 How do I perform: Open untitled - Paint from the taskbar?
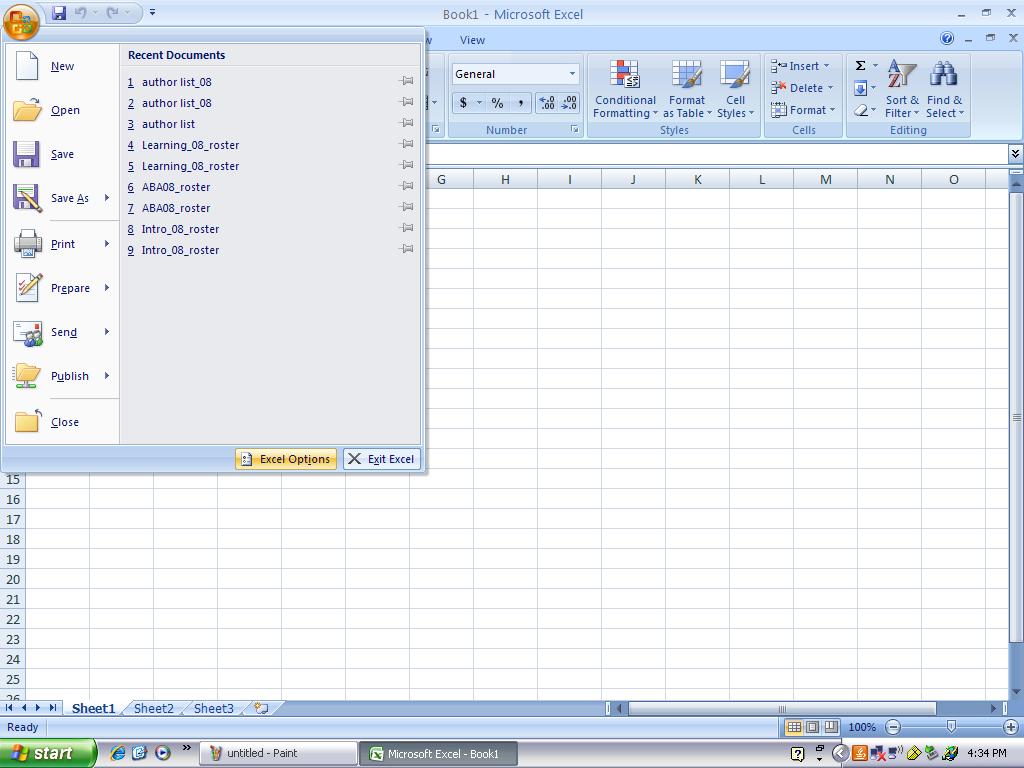tap(279, 753)
